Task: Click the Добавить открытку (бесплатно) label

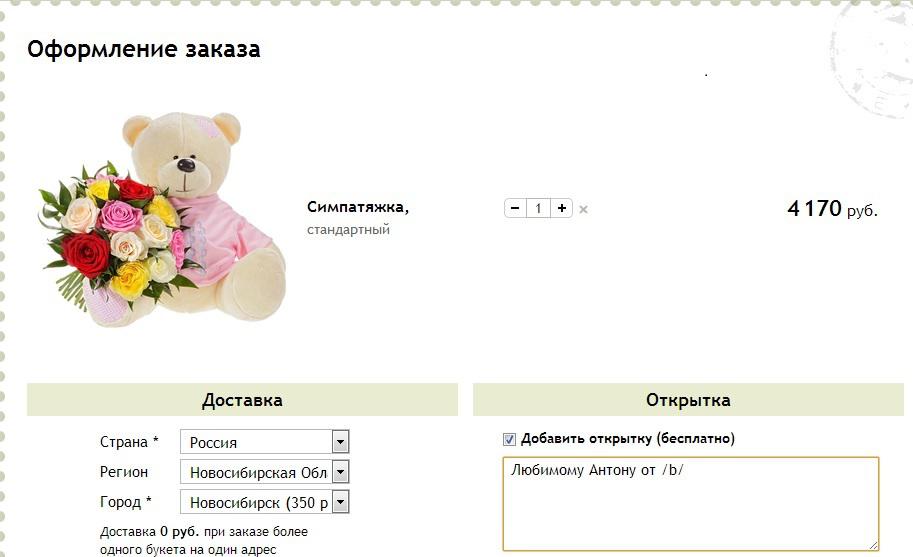Action: (628, 439)
